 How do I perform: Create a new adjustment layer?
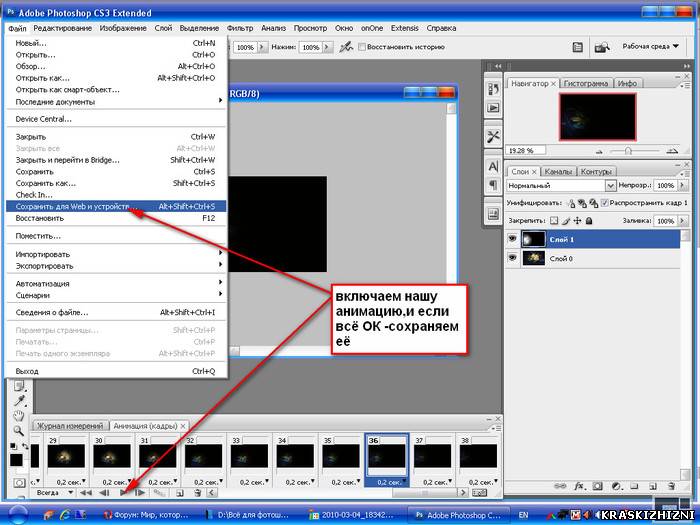point(617,486)
